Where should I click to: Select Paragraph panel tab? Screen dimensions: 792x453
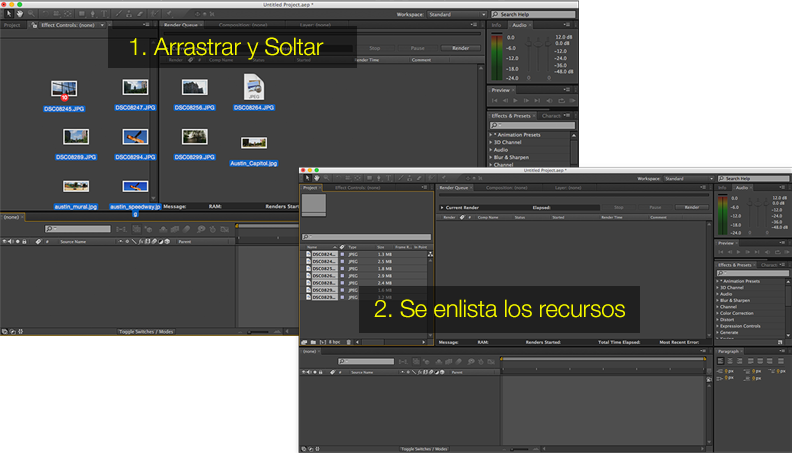[x=728, y=351]
